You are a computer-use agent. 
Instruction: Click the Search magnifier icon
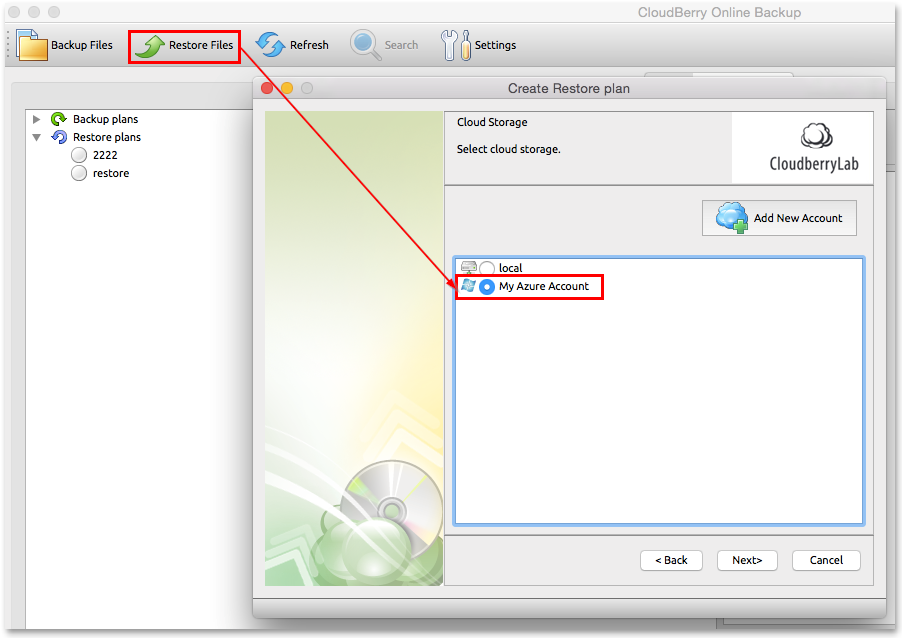pos(365,45)
